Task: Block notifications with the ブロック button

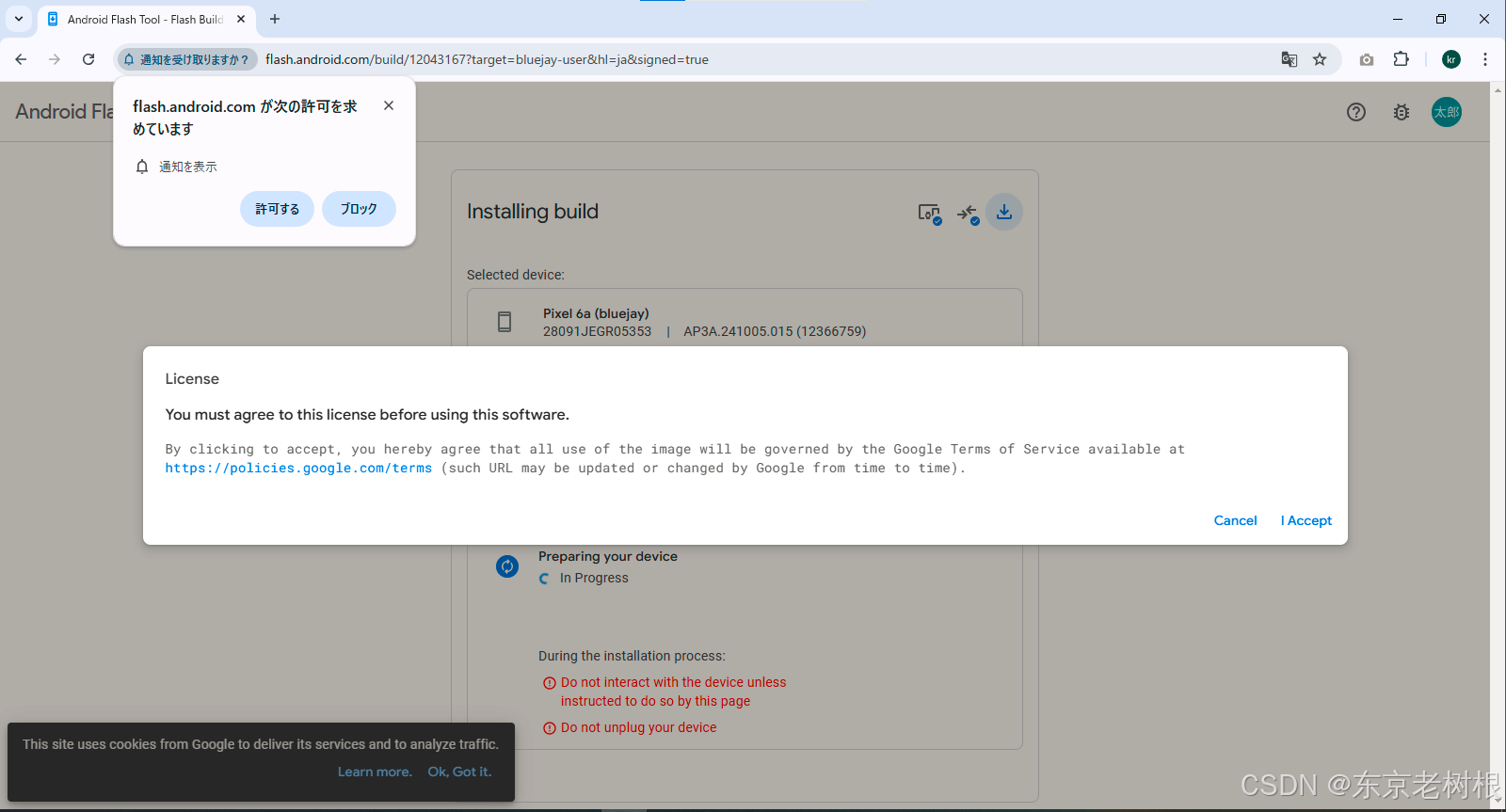Action: pos(359,209)
